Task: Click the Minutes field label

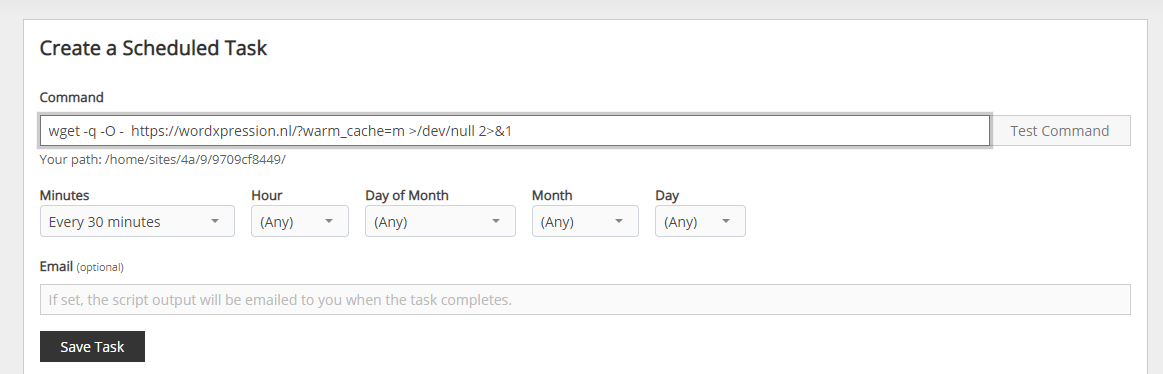Action: (65, 195)
